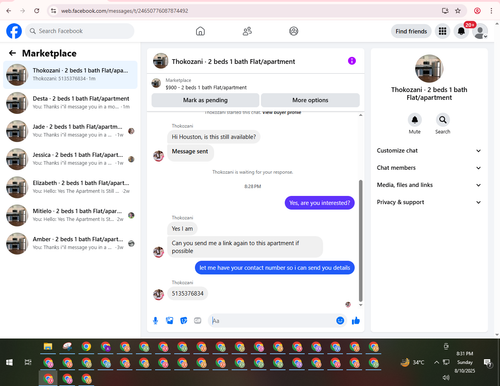Click the 'Yes, are you interested?' message
This screenshot has width=500, height=386.
pyautogui.click(x=319, y=203)
